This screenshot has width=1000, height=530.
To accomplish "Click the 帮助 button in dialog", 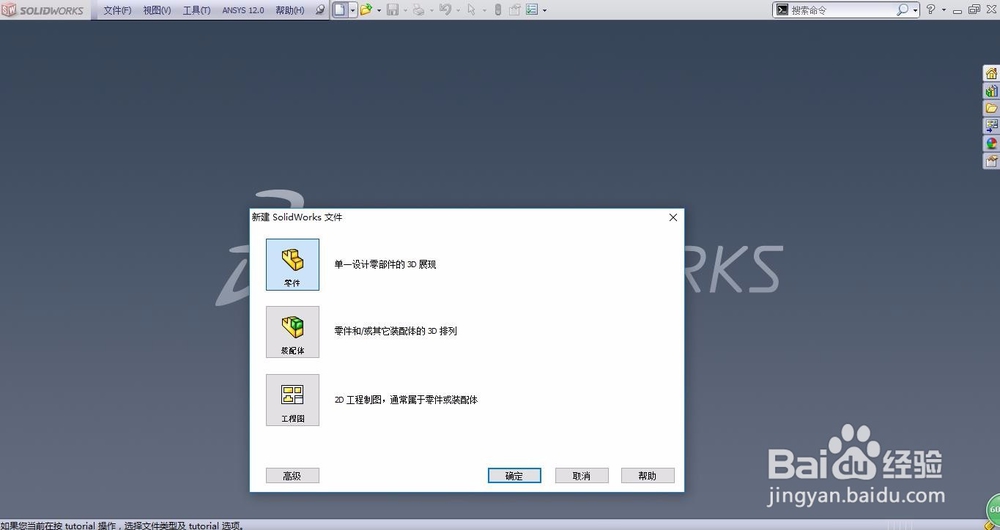I will (647, 476).
